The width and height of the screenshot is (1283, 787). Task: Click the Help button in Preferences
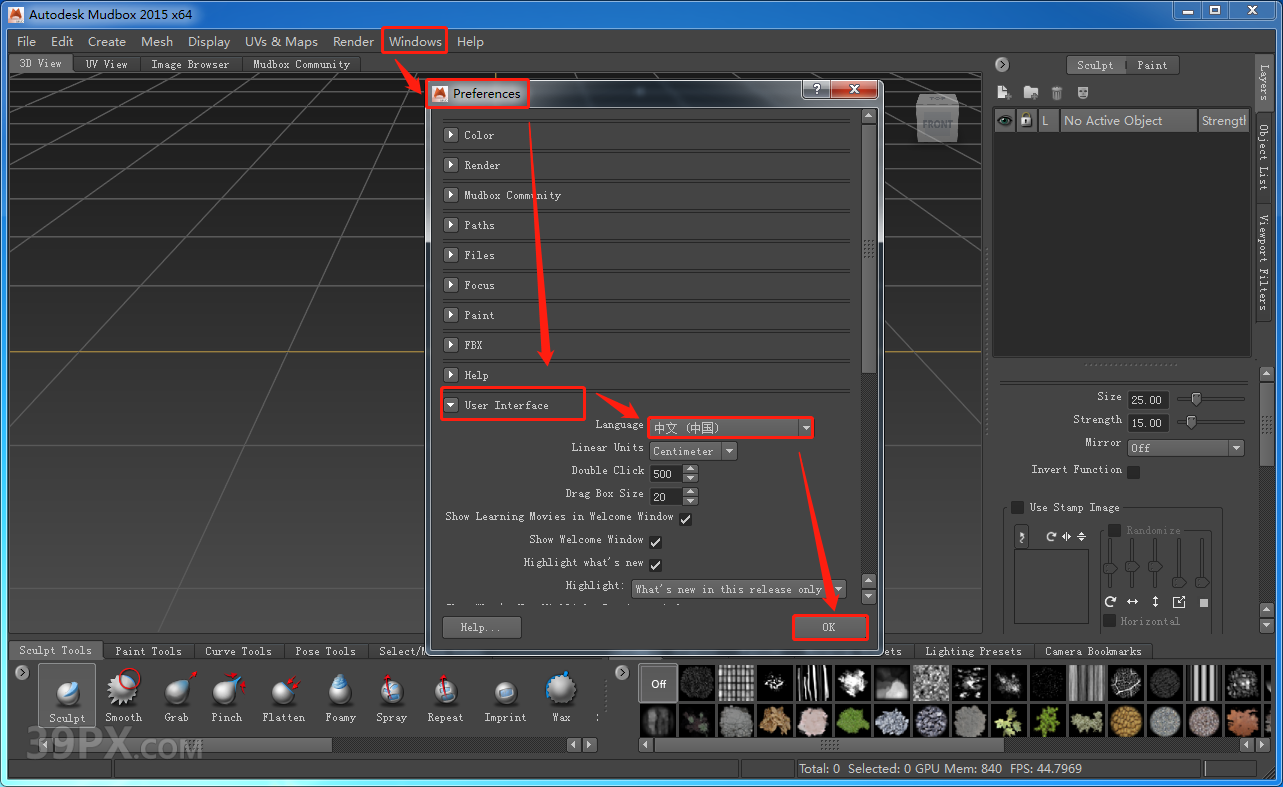[x=480, y=627]
